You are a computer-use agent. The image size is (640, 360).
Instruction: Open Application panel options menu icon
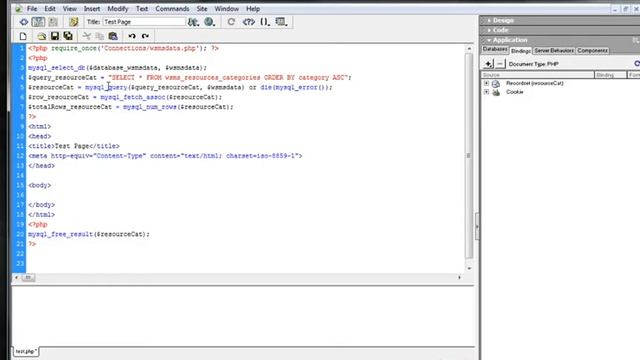(x=636, y=40)
